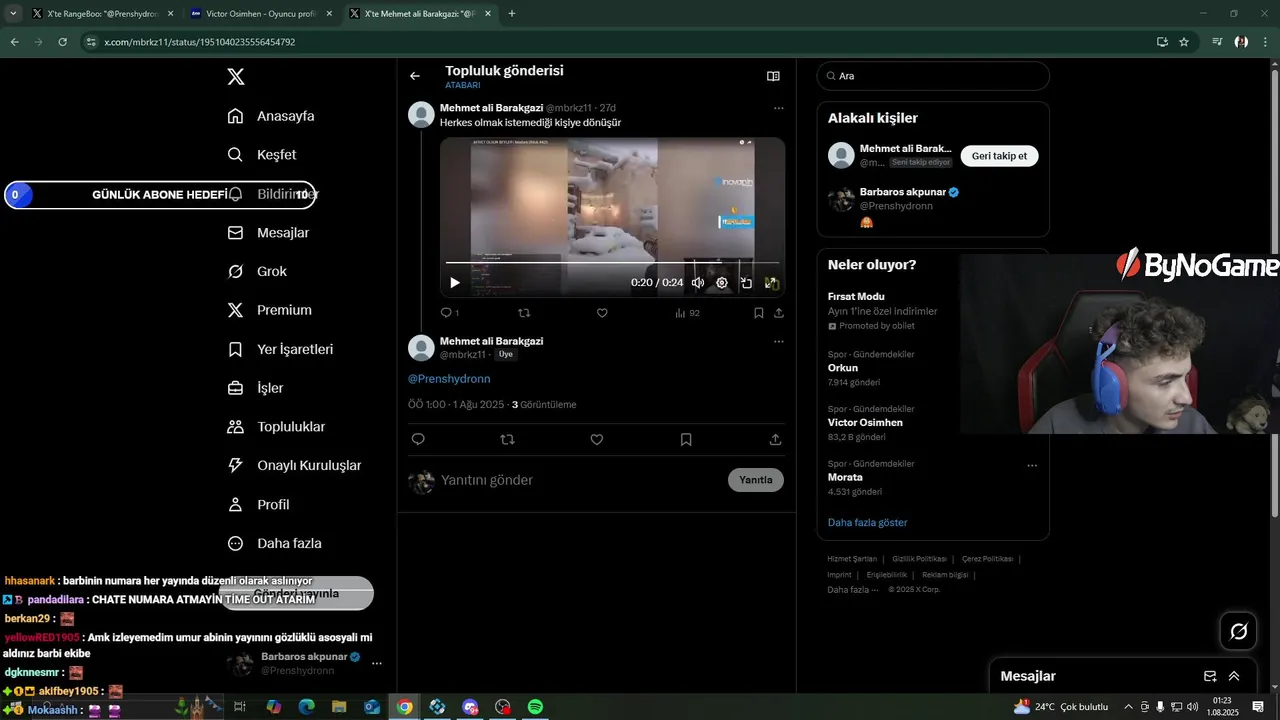Open video settings gear
The height and width of the screenshot is (720, 1280).
coord(722,283)
